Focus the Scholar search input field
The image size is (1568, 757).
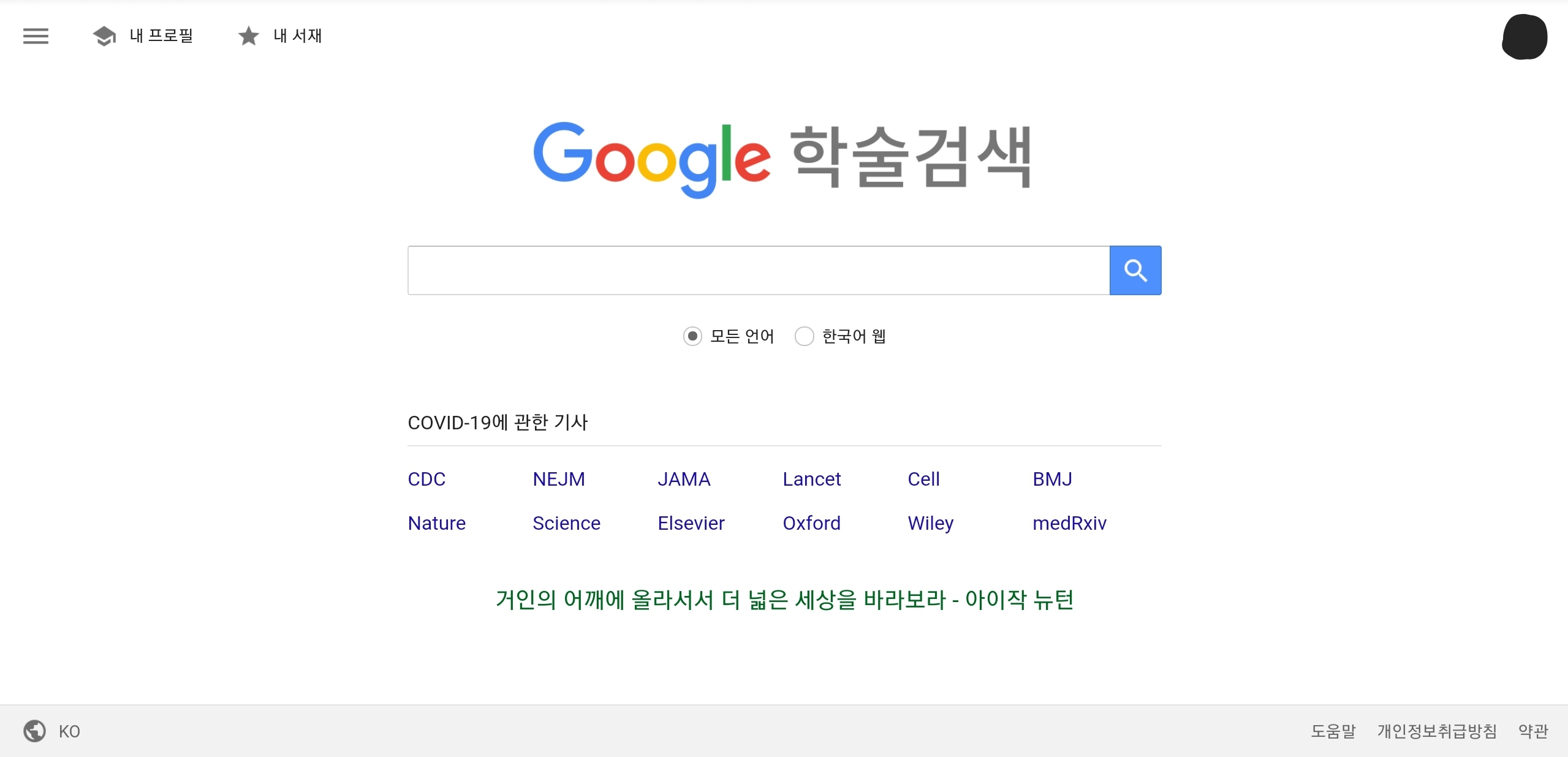click(x=759, y=270)
